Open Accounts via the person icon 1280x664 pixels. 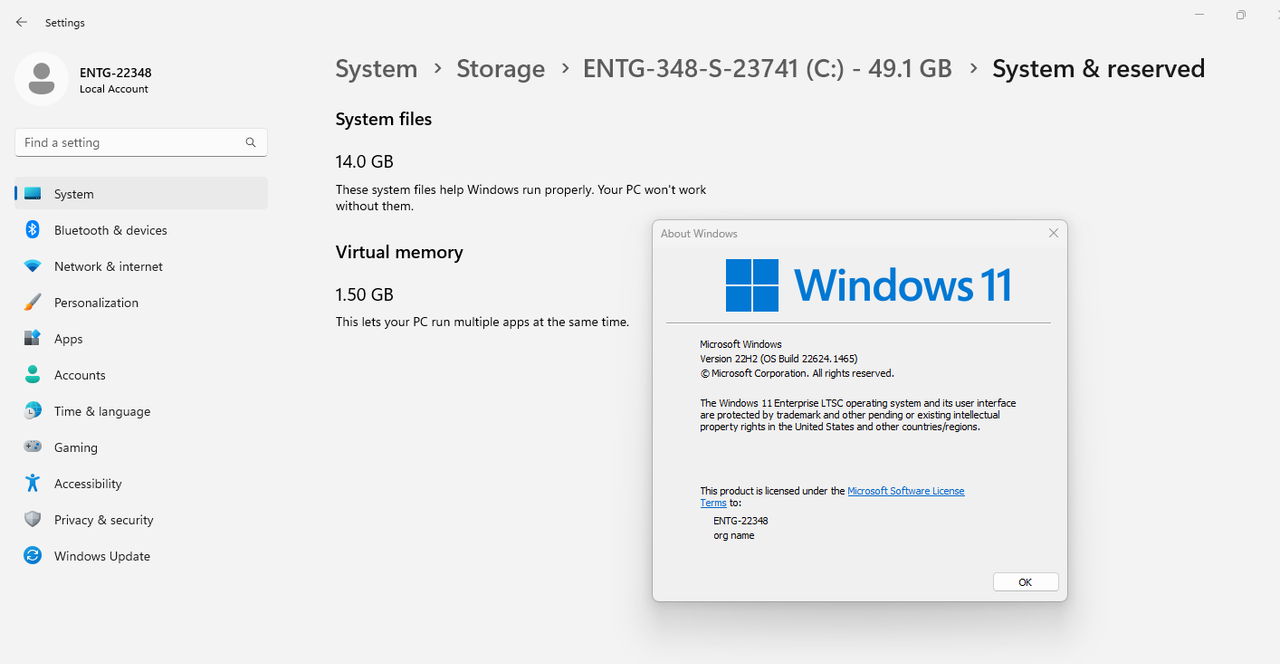click(33, 375)
